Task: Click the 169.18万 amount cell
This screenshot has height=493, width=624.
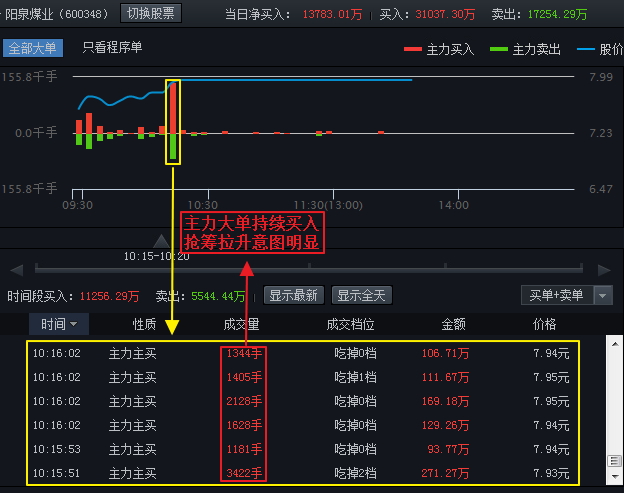Action: click(x=445, y=401)
